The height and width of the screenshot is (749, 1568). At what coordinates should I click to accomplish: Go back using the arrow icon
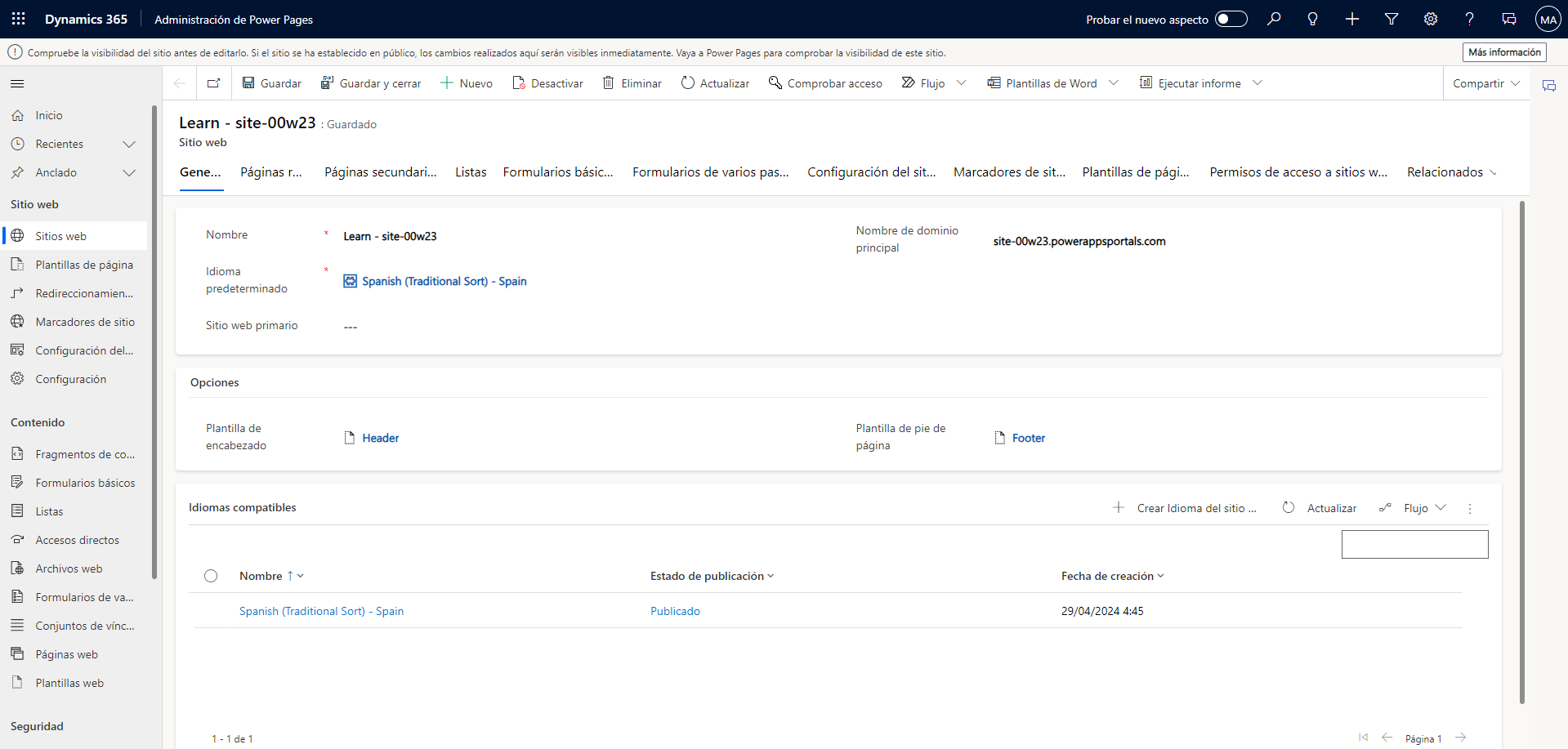(x=180, y=83)
